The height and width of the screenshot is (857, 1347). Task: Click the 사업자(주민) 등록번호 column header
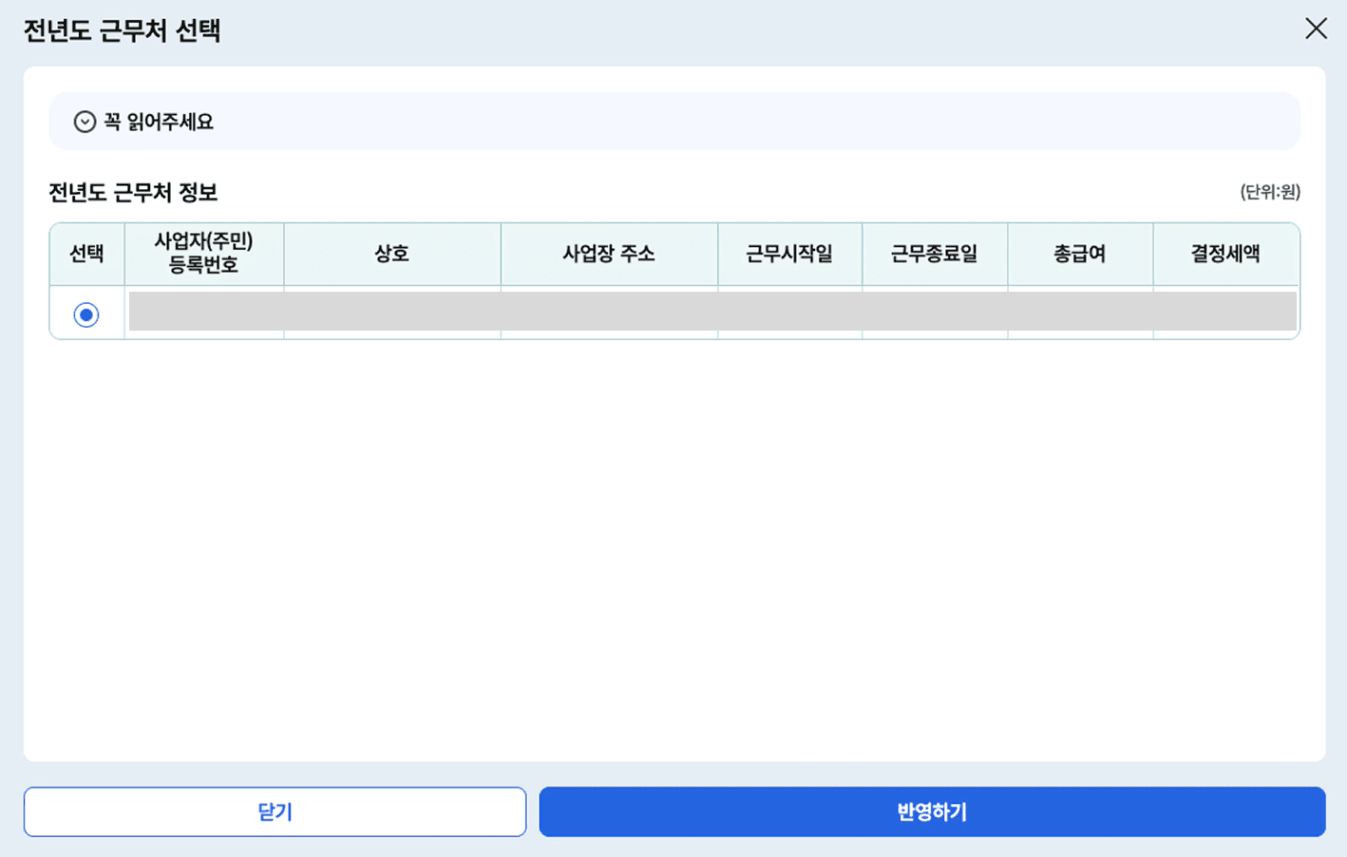coord(204,254)
